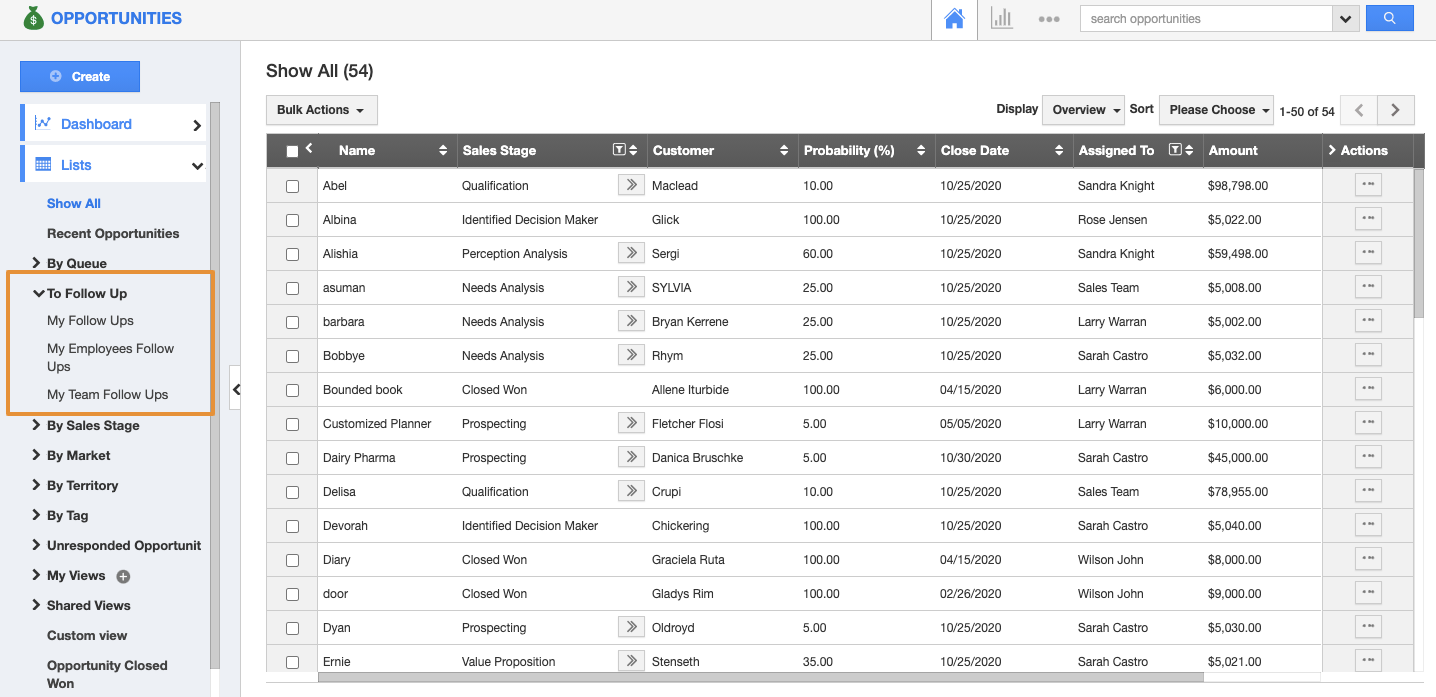1436x697 pixels.
Task: Advance Abel's sales stage with arrow icon
Action: 631,185
